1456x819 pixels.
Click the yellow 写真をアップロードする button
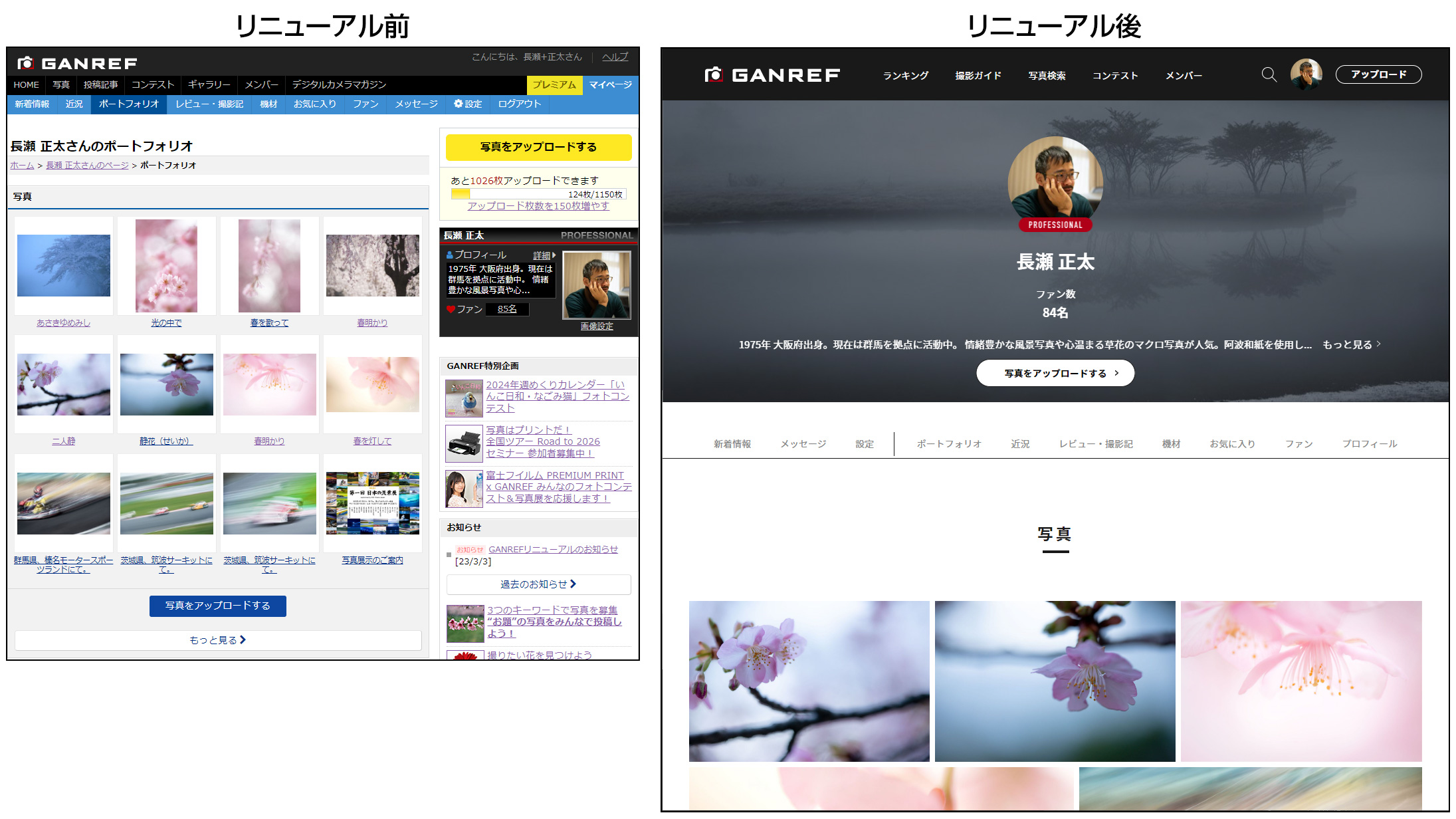pos(538,147)
